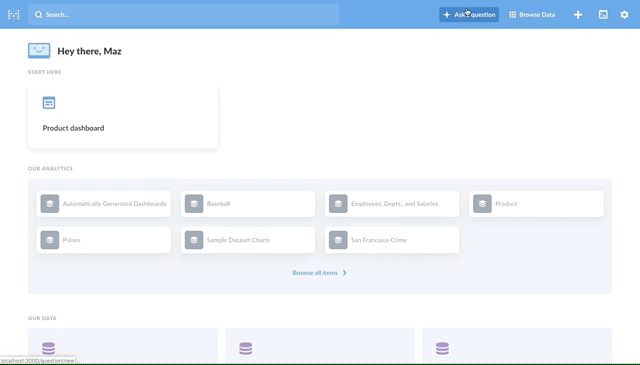The width and height of the screenshot is (640, 365).
Task: Click the OUR DATA heading
Action: [x=42, y=318]
